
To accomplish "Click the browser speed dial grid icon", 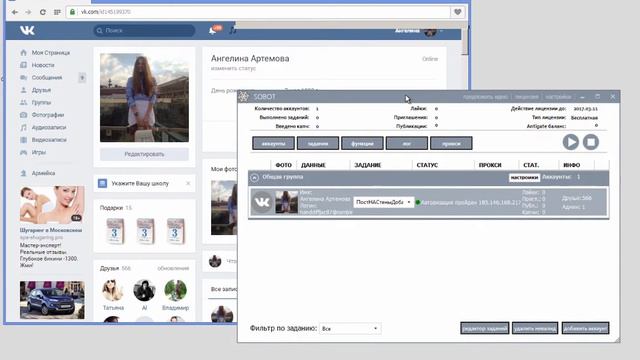I will (x=57, y=12).
